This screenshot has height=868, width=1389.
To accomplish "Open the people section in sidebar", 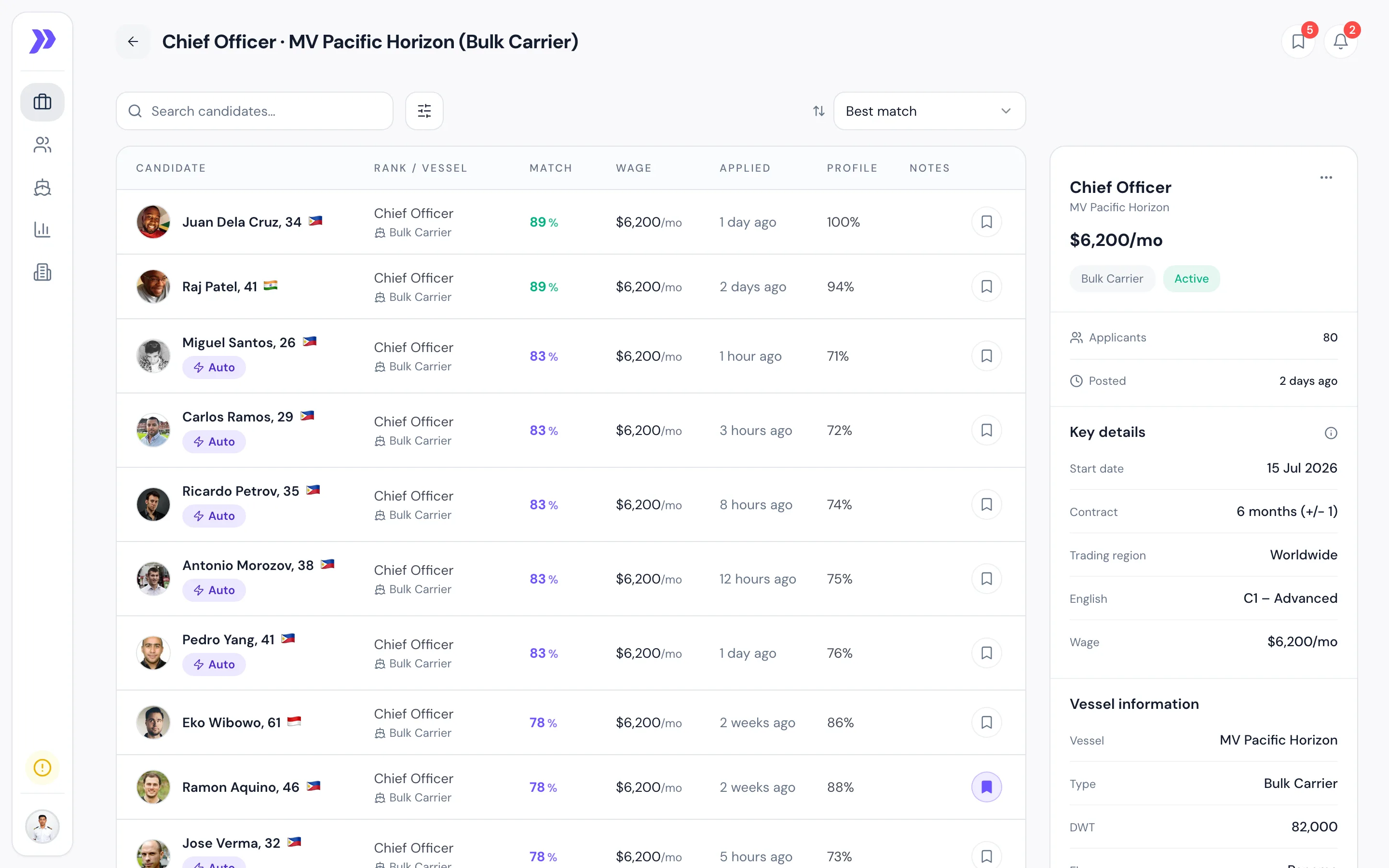I will (42, 145).
